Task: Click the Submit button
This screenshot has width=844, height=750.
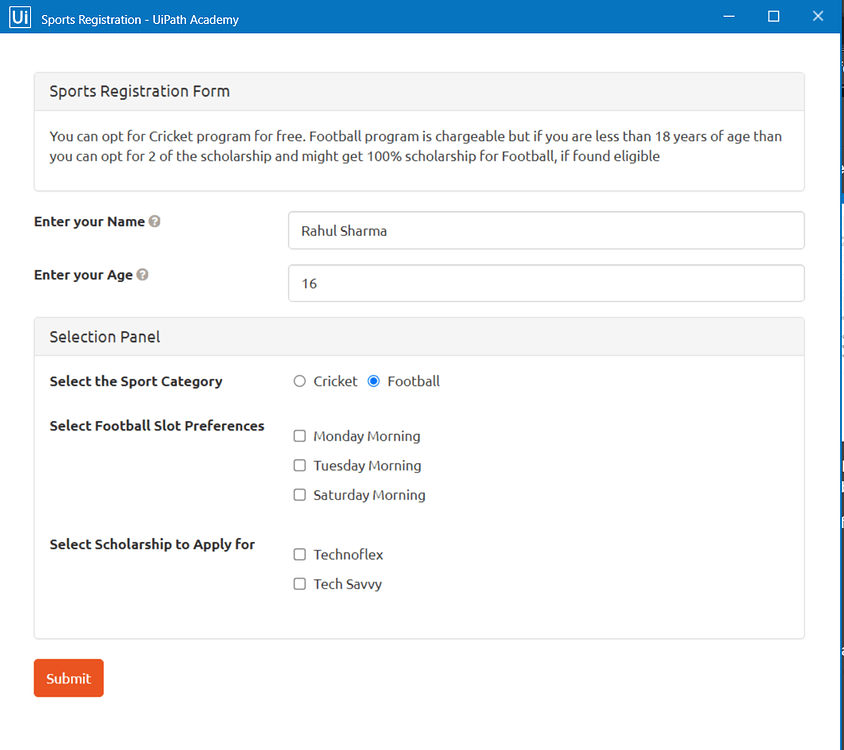Action: click(x=68, y=678)
